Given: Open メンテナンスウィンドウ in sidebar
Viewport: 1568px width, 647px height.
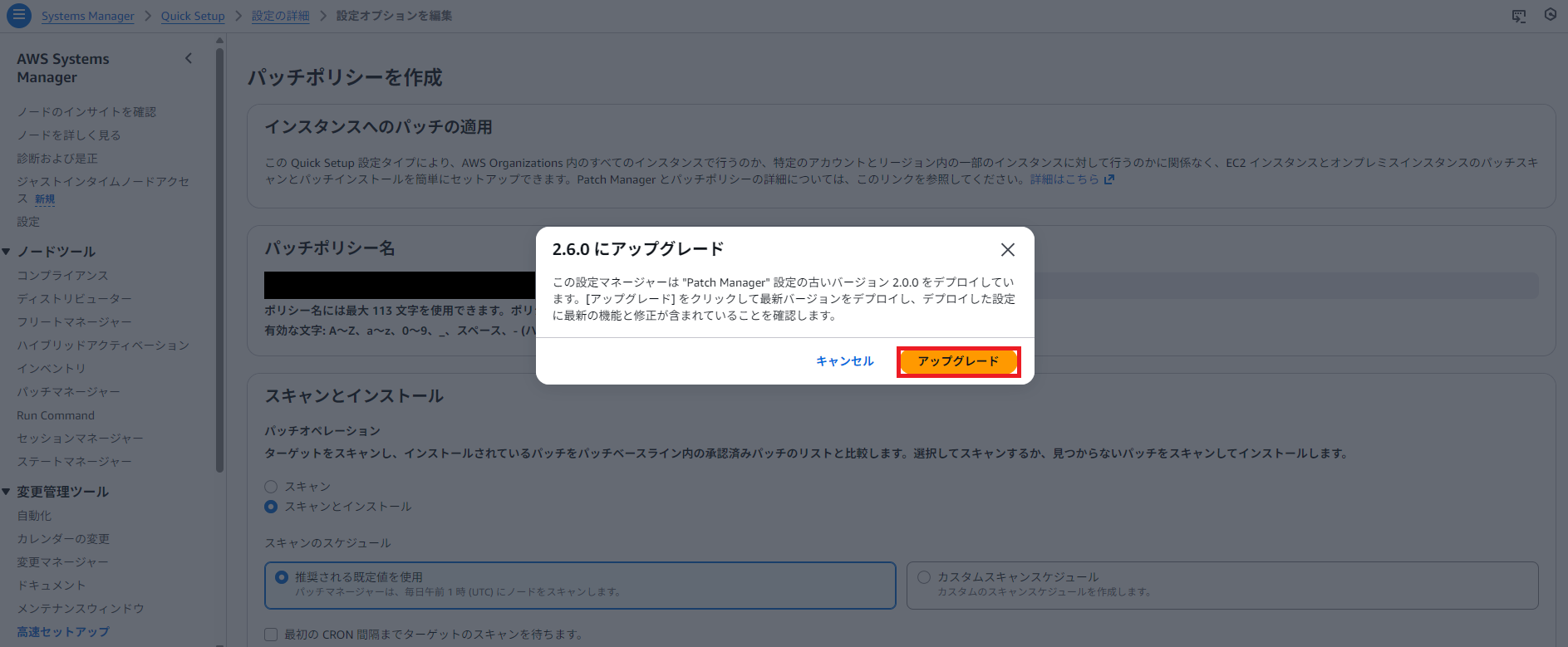Looking at the screenshot, I should (81, 609).
